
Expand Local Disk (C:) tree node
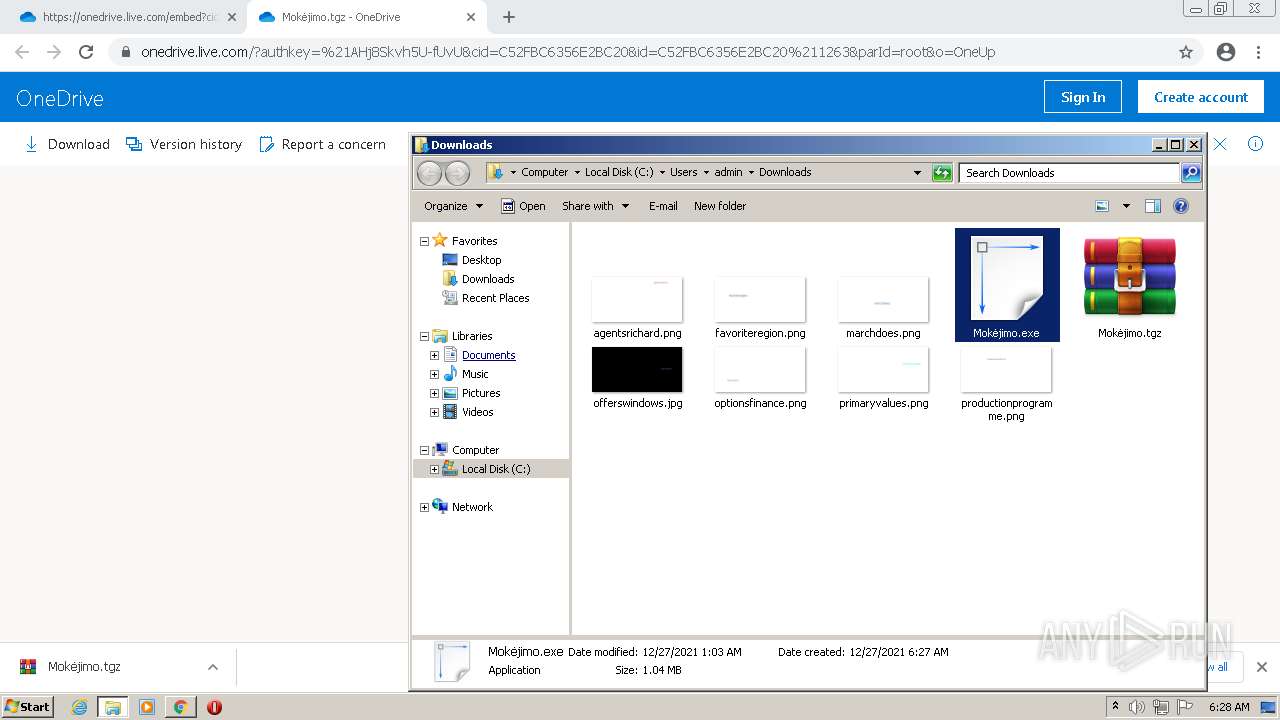click(435, 469)
